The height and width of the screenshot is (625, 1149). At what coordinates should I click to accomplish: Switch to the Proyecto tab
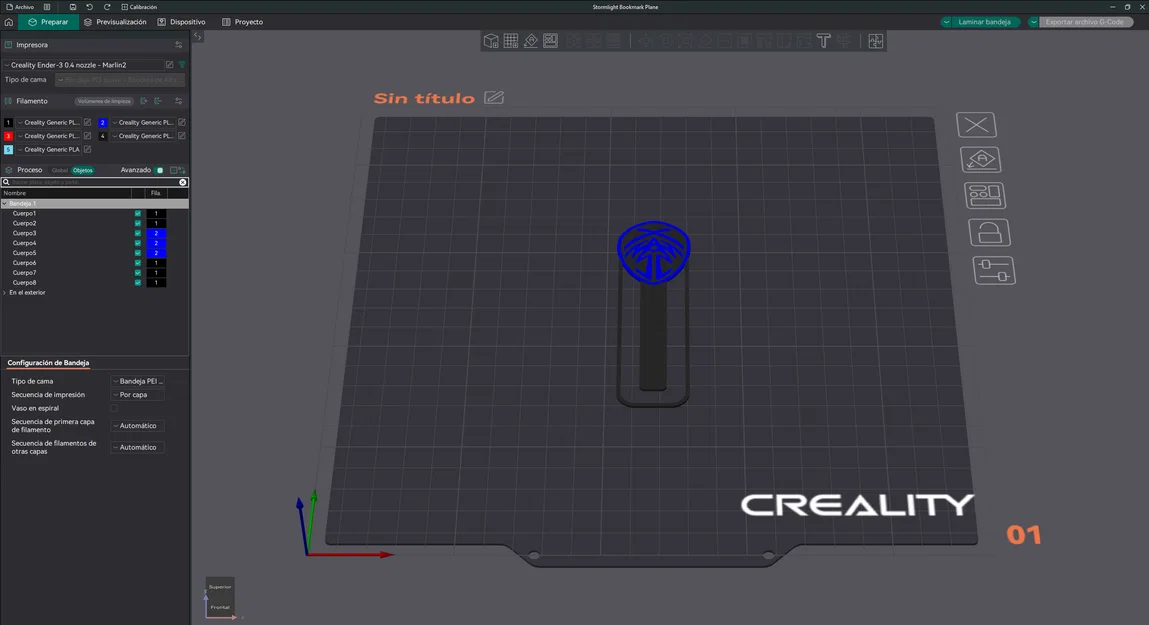pos(243,22)
